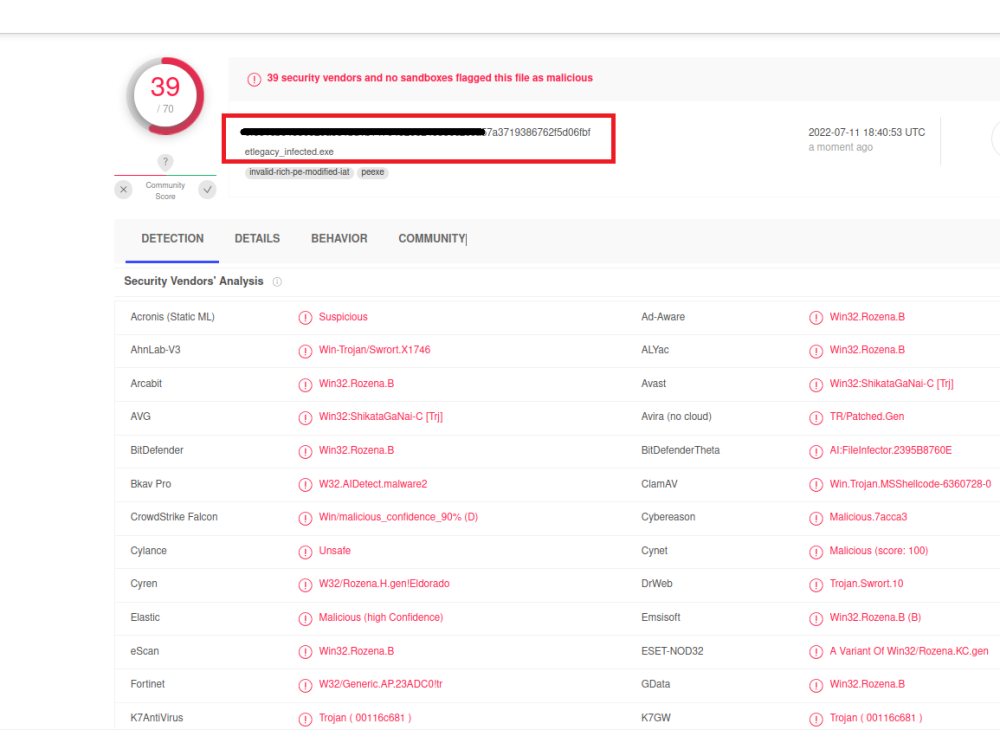Click the Security Vendors' Analysis heading

pyautogui.click(x=193, y=281)
